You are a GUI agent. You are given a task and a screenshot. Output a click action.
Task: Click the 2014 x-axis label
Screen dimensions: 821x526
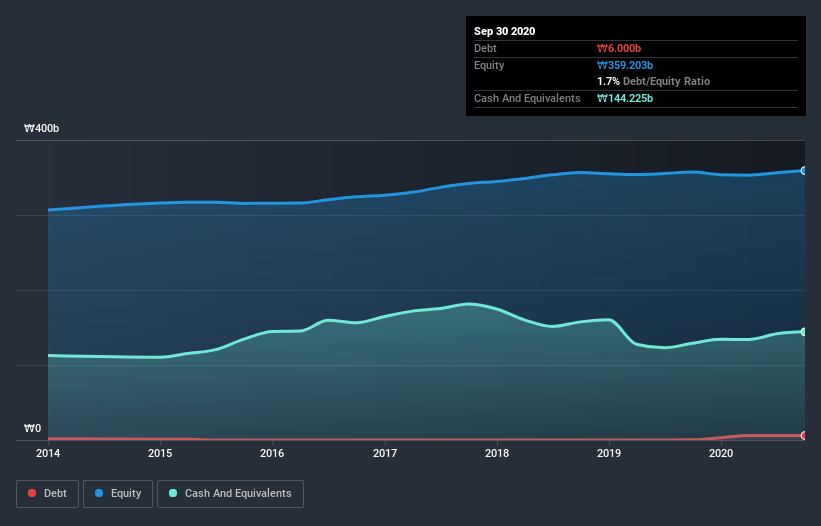click(48, 453)
